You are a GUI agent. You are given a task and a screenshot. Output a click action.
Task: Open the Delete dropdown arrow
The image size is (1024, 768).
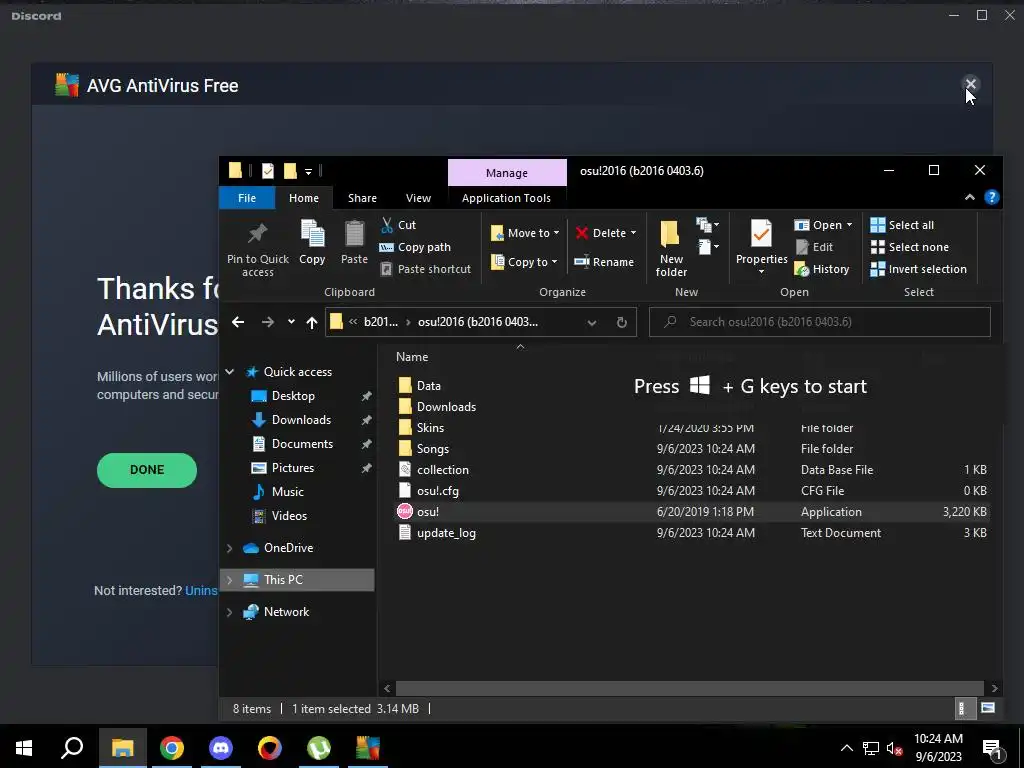633,233
